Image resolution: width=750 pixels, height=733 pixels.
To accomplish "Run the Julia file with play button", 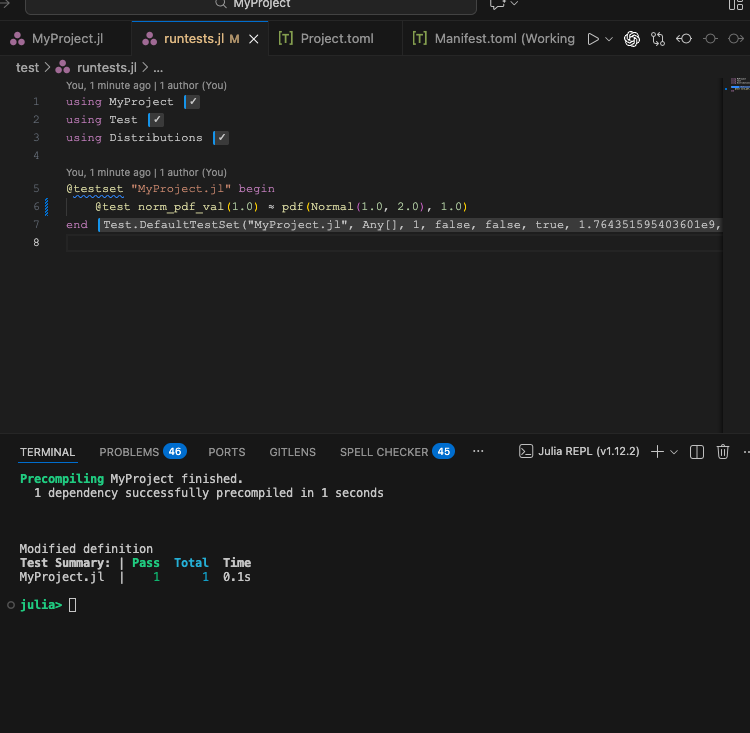I will (593, 39).
